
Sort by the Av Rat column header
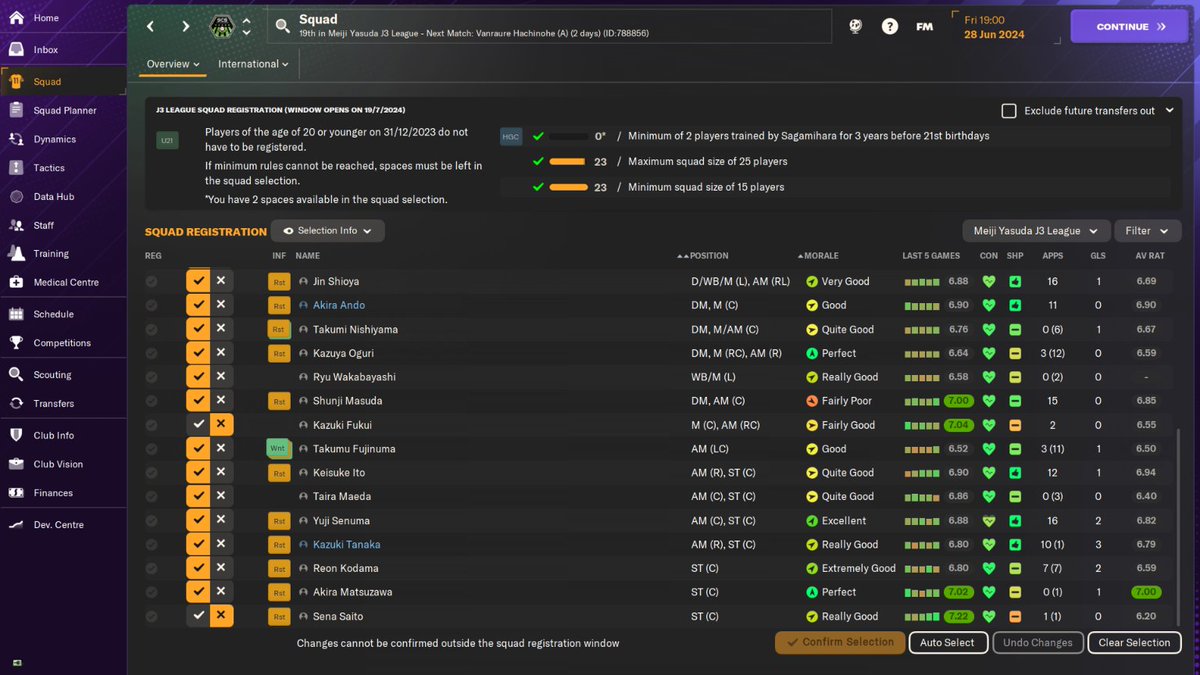[x=1149, y=256]
